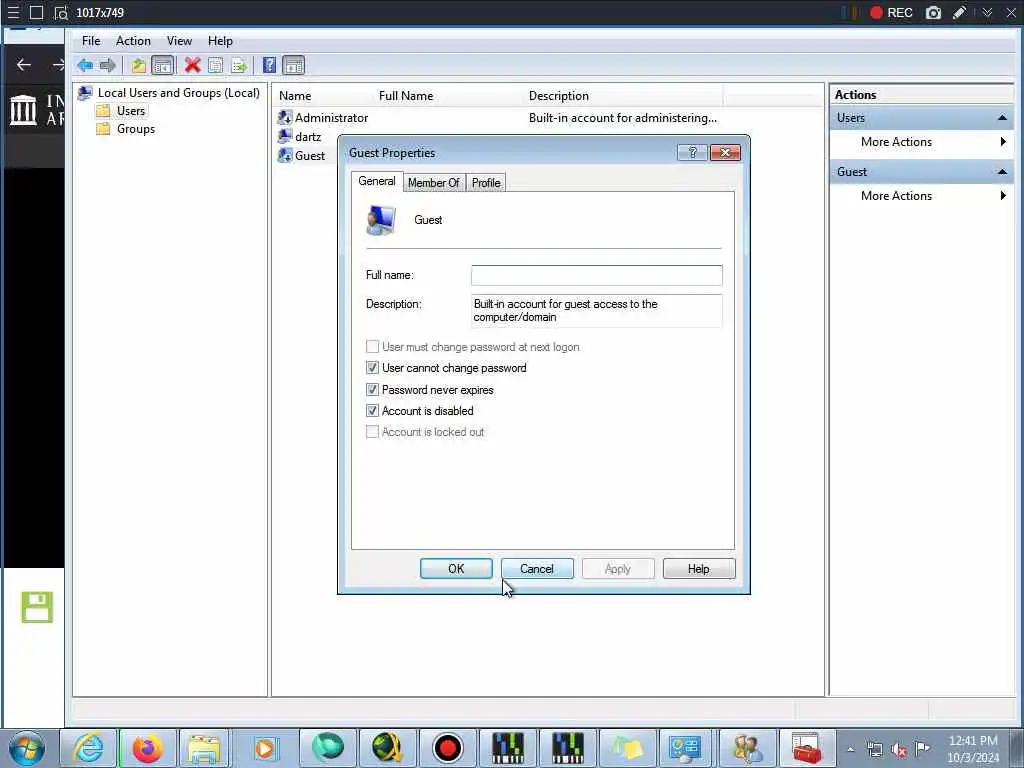Click the green floppy disk save icon
This screenshot has width=1024, height=768.
coord(37,607)
